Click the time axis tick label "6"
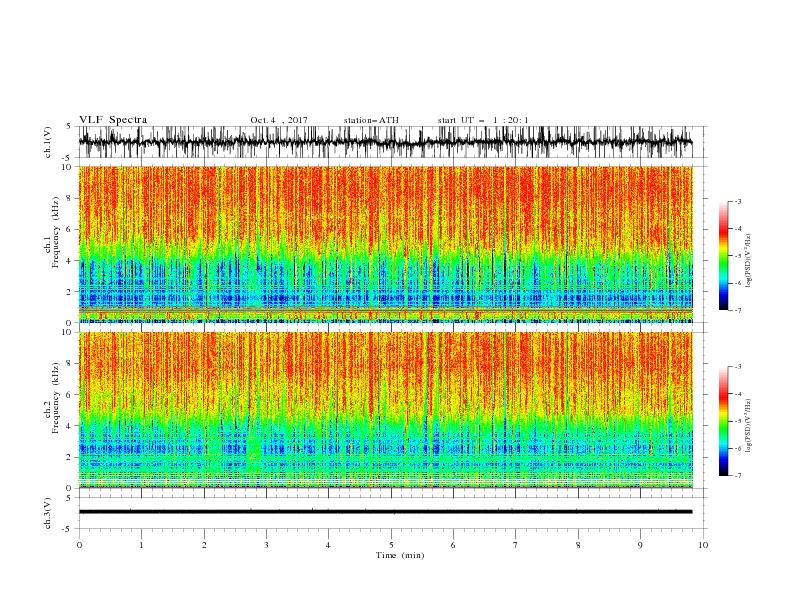792x612 pixels. pos(453,545)
